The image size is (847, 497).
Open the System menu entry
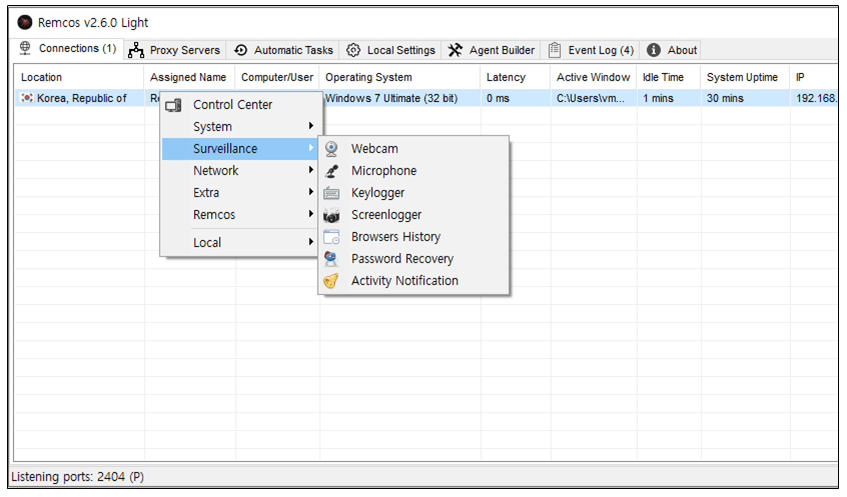tap(240, 126)
